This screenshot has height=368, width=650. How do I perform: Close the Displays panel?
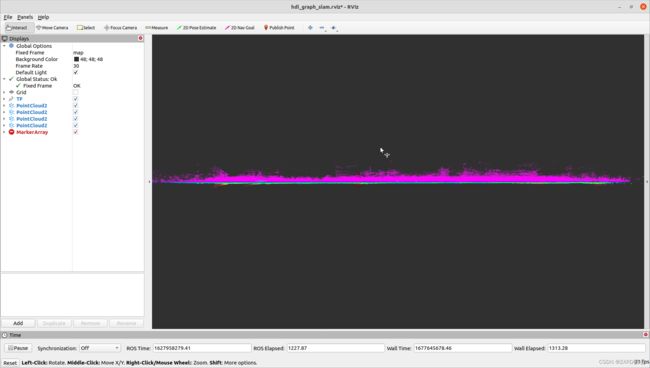click(x=141, y=38)
